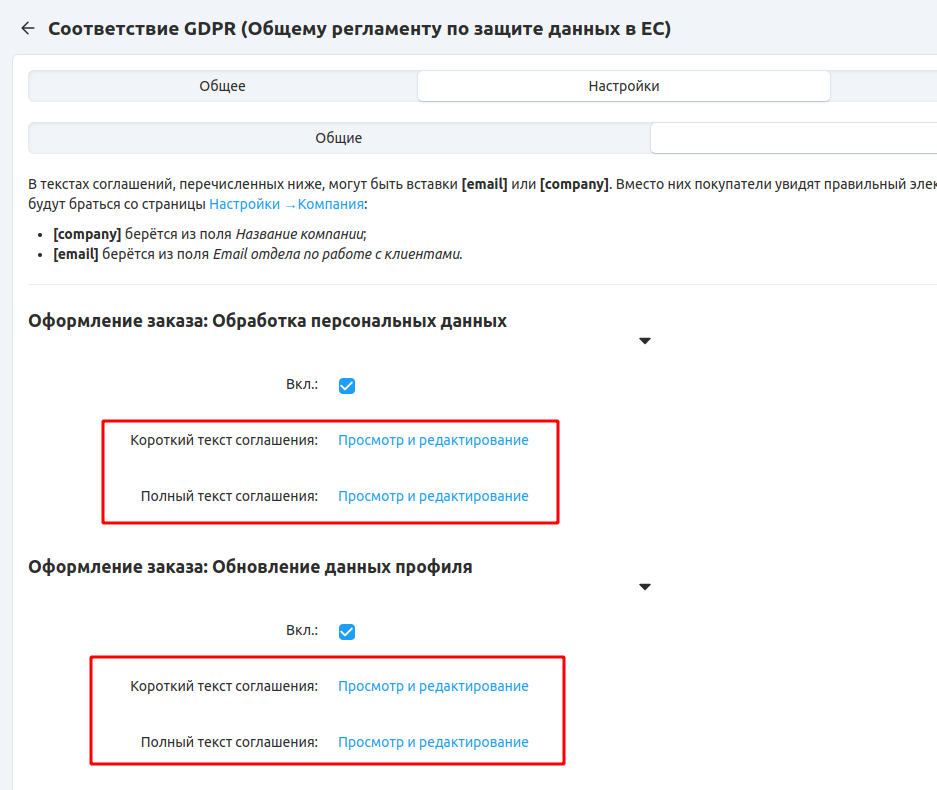Select the active sub-tab right of Общие
Image resolution: width=937 pixels, height=790 pixels.
pos(793,138)
